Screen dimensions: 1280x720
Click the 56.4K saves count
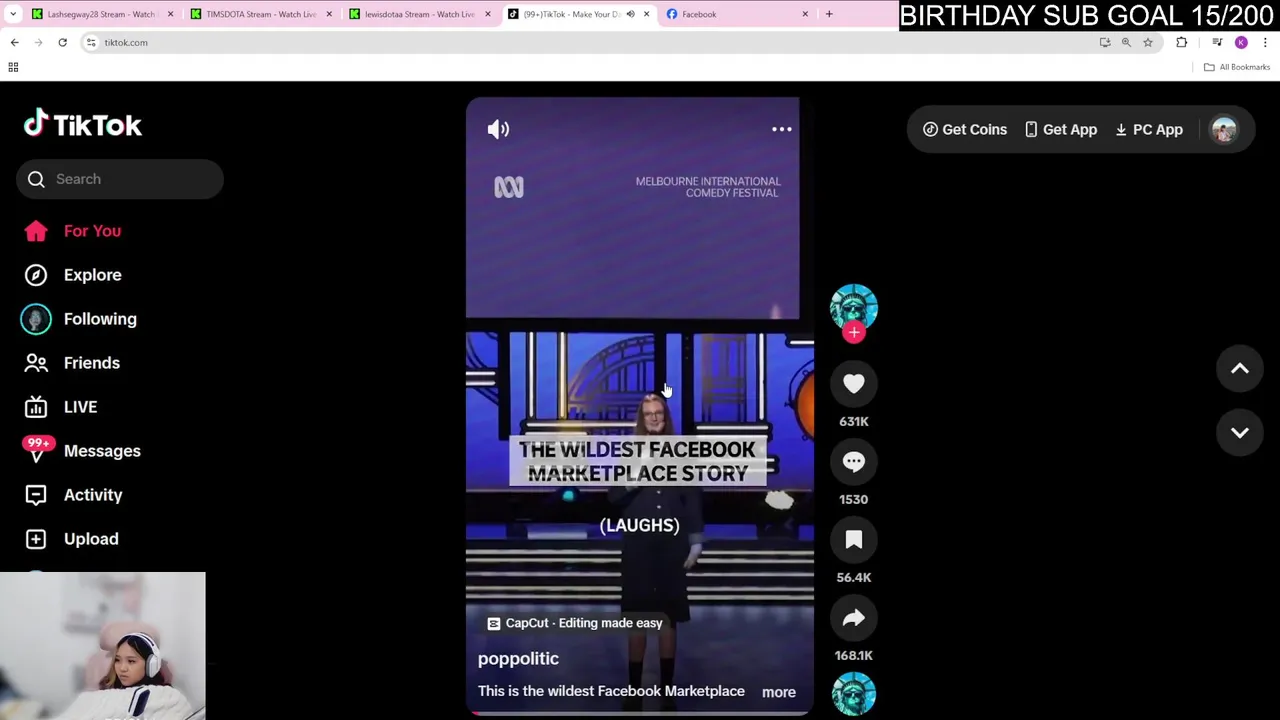click(854, 577)
